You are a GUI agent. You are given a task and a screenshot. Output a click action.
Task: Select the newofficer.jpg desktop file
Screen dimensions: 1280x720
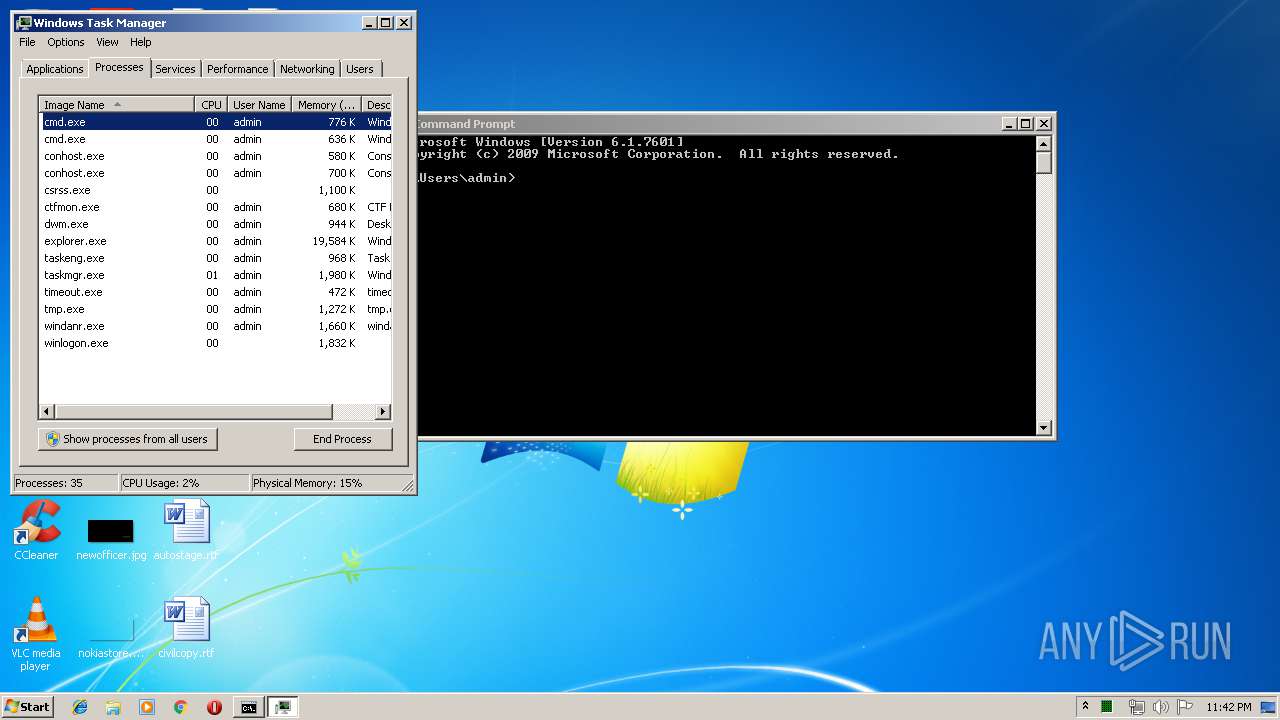coord(111,540)
